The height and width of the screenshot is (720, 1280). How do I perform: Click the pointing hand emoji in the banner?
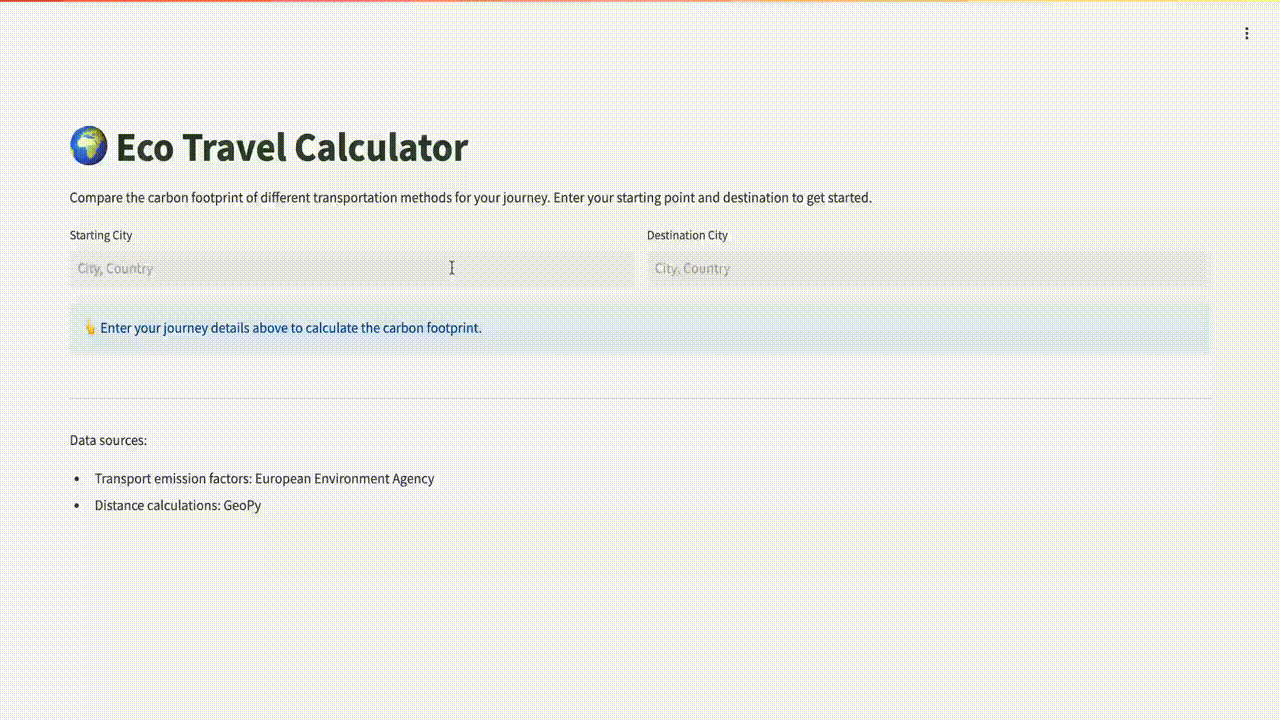(89, 328)
